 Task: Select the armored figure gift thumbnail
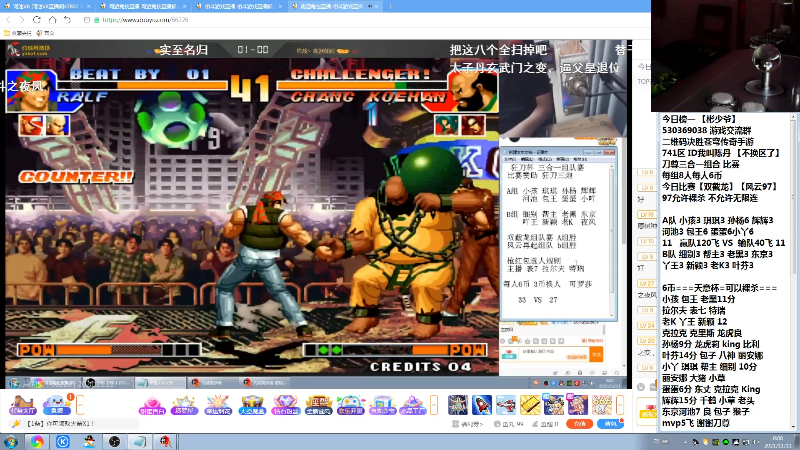(x=458, y=405)
